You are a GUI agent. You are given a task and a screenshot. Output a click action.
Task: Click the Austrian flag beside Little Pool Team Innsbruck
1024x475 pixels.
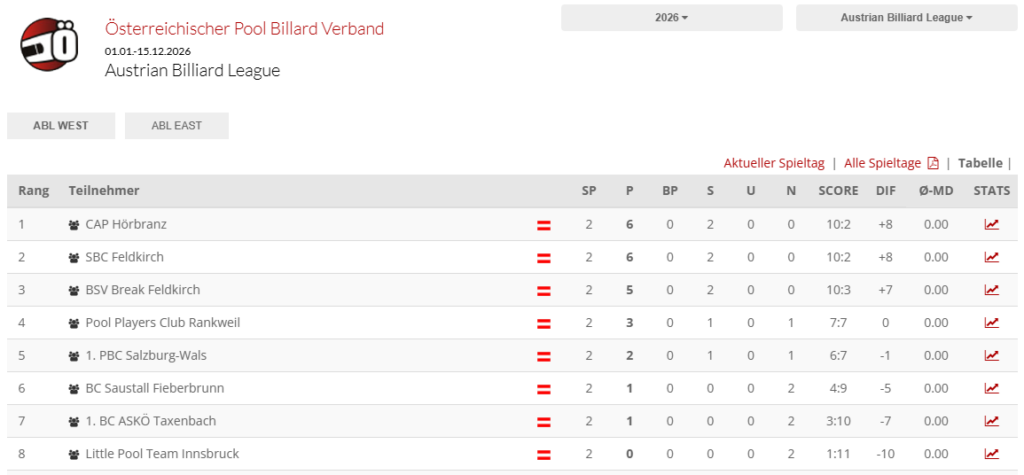click(x=544, y=454)
